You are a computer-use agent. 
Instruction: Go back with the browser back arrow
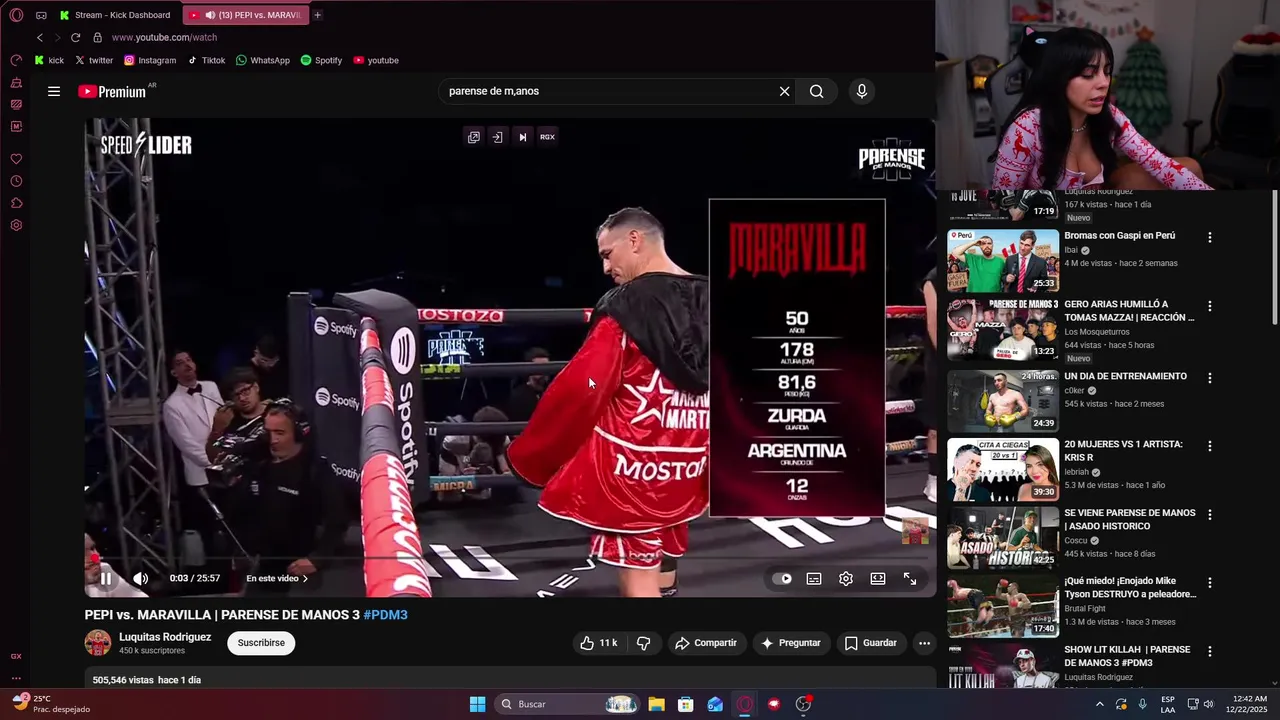[x=40, y=37]
